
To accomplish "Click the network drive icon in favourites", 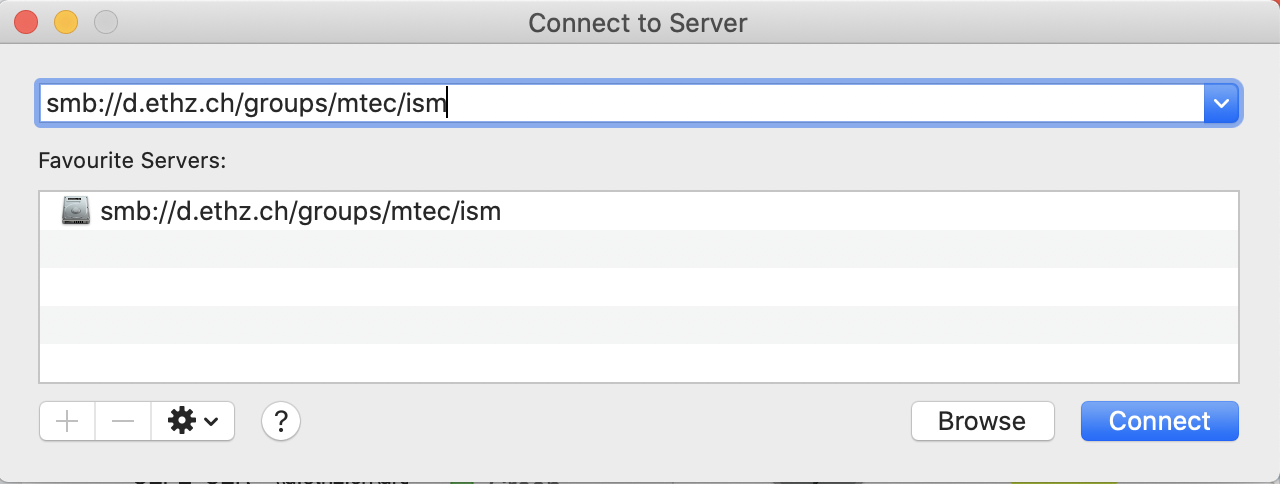I will pyautogui.click(x=76, y=211).
